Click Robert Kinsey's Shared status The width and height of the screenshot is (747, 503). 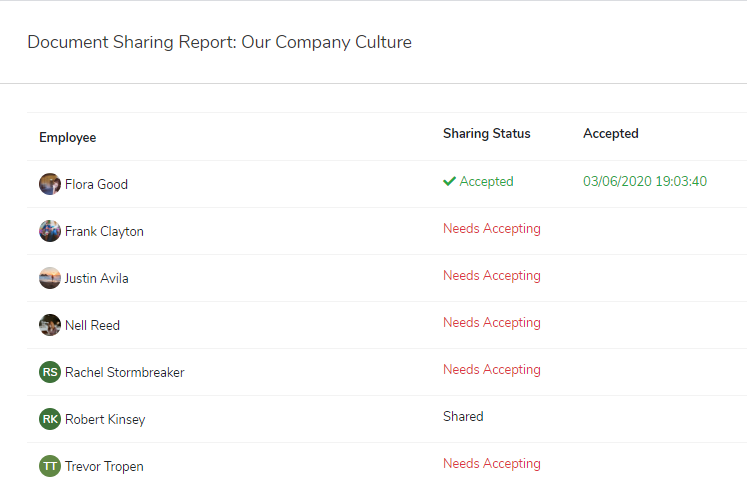463,416
